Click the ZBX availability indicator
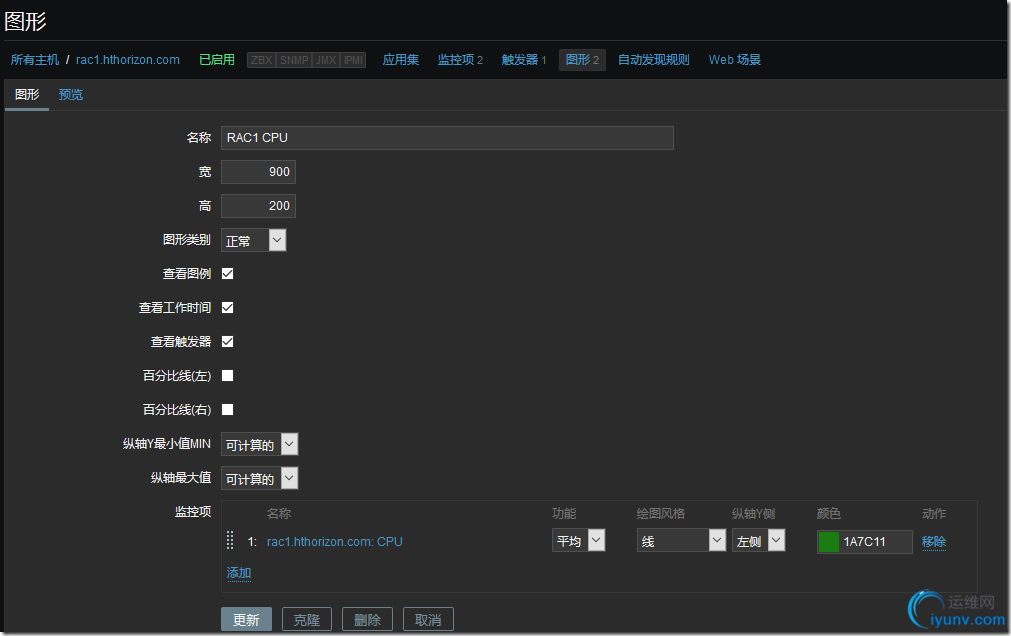 (262, 60)
